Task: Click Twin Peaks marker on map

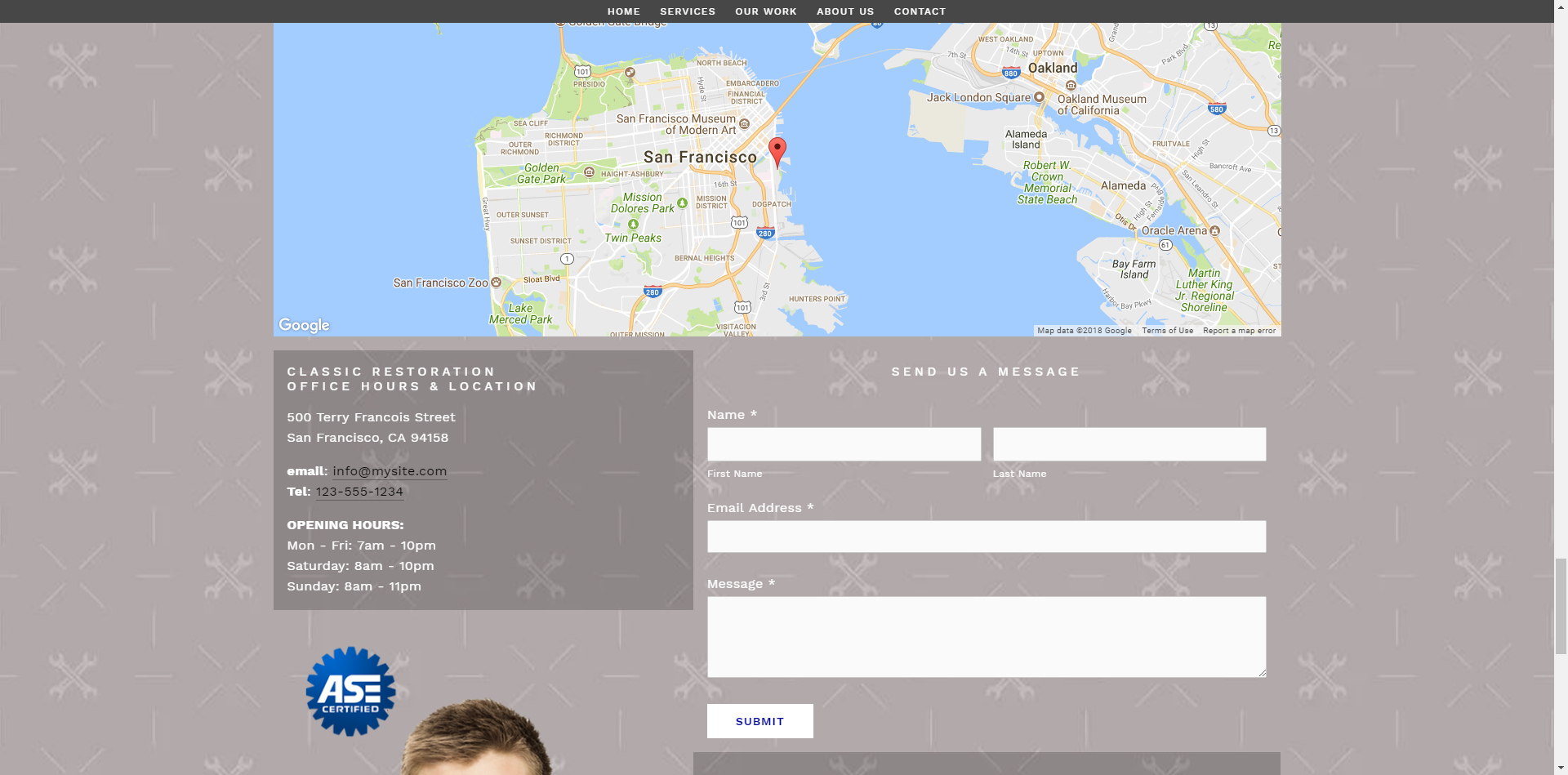Action: click(633, 225)
